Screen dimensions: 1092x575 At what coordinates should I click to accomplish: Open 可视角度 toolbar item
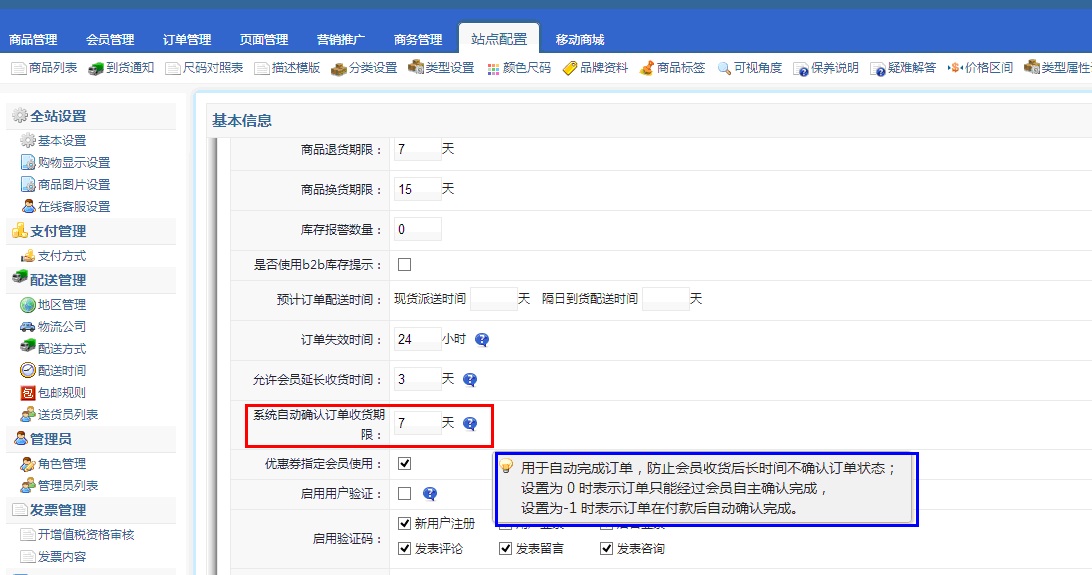click(x=749, y=68)
